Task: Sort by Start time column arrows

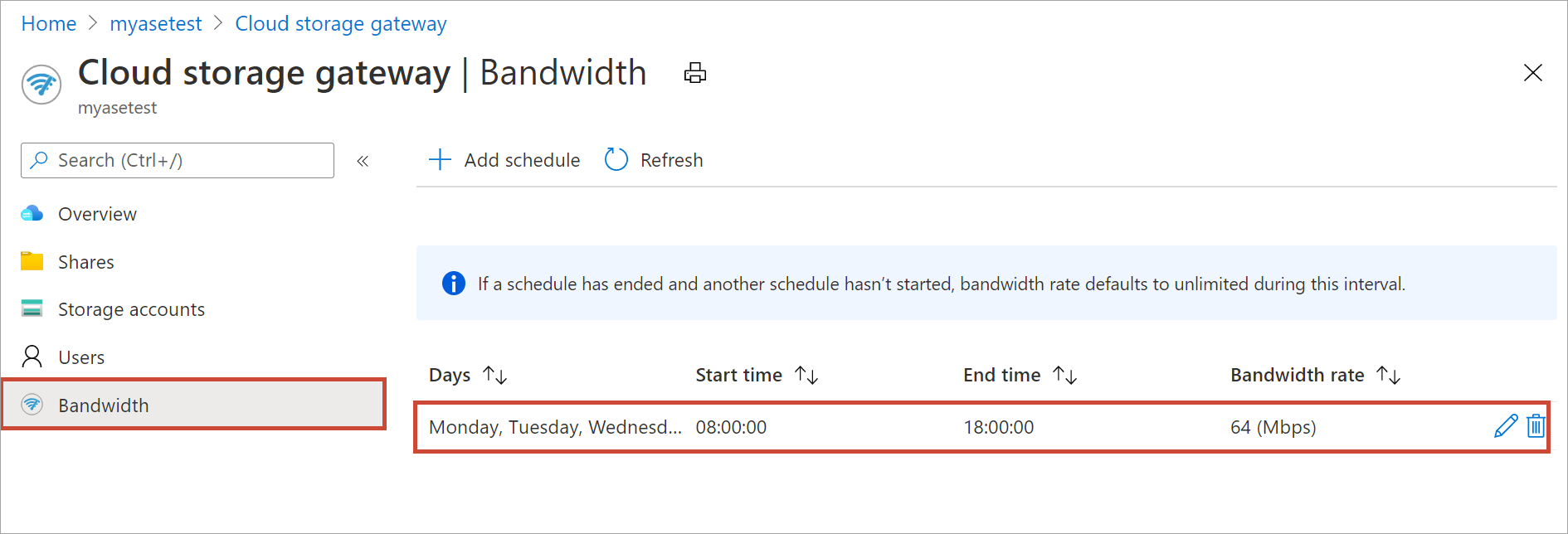Action: pyautogui.click(x=806, y=375)
